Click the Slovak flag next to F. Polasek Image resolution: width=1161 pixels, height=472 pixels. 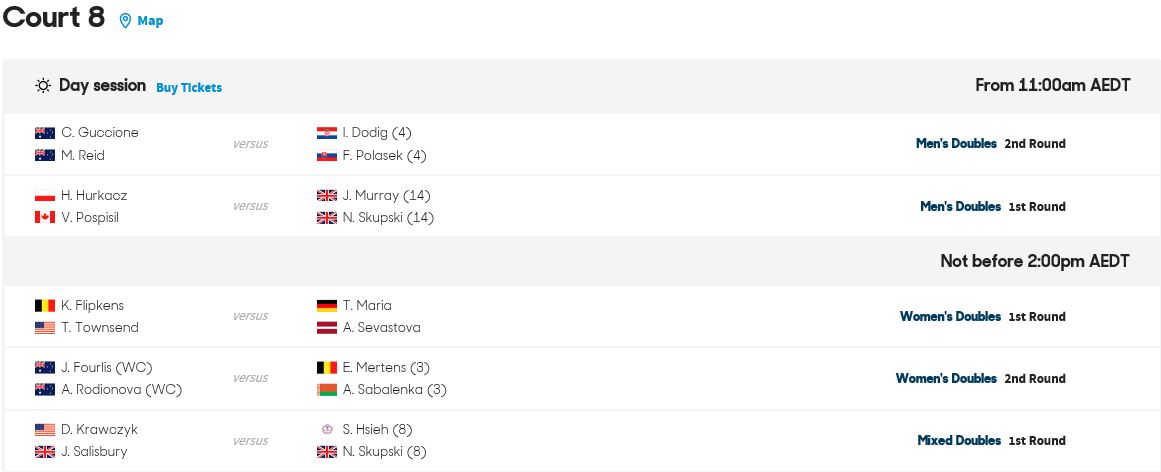point(327,156)
